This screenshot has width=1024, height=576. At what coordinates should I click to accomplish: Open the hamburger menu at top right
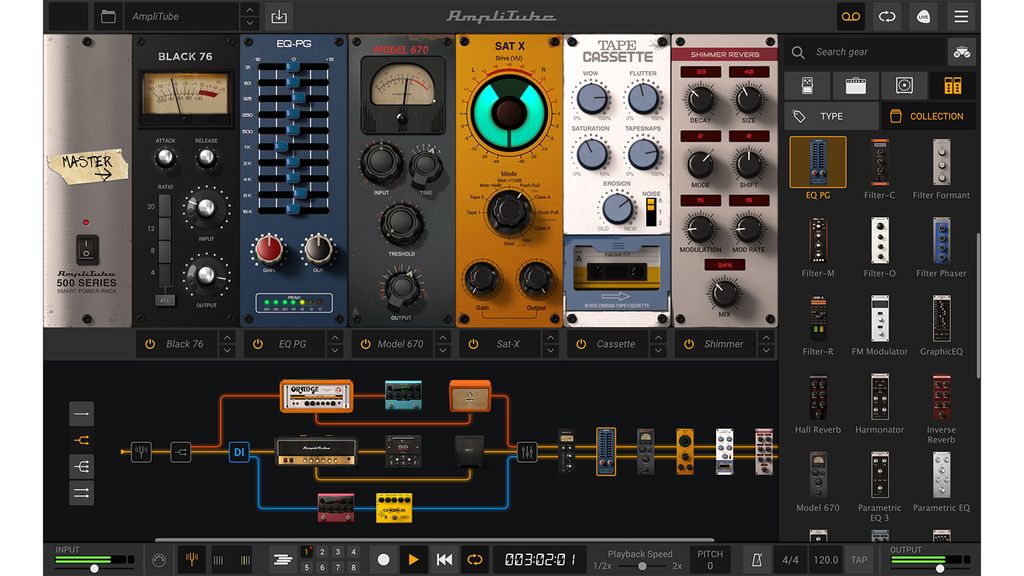pyautogui.click(x=959, y=17)
